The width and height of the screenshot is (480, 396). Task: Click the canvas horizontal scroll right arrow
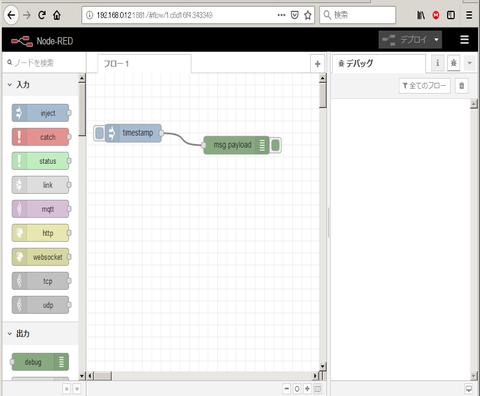315,376
